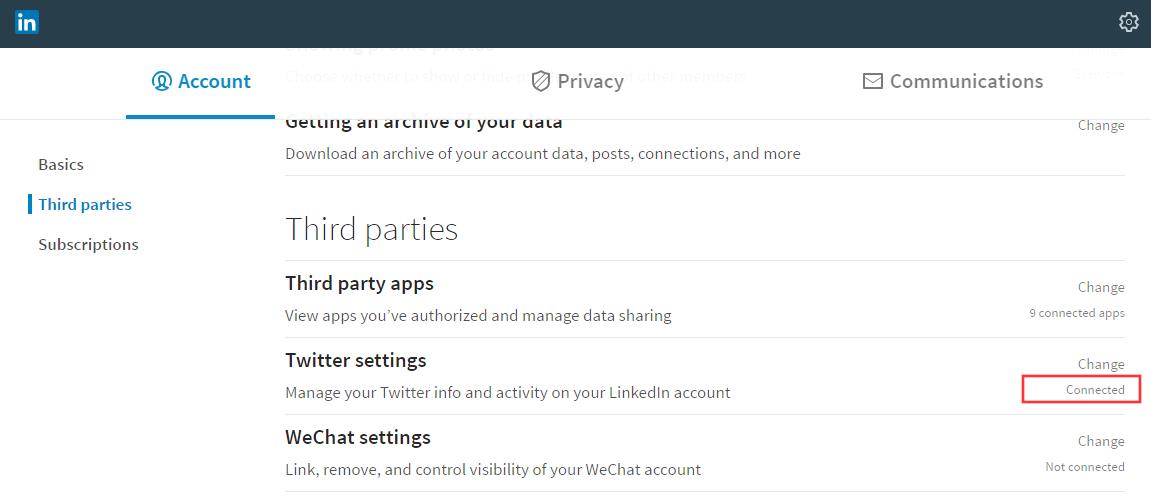This screenshot has width=1151, height=499.
Task: Click the 9 connected apps label
Action: coord(1077,313)
